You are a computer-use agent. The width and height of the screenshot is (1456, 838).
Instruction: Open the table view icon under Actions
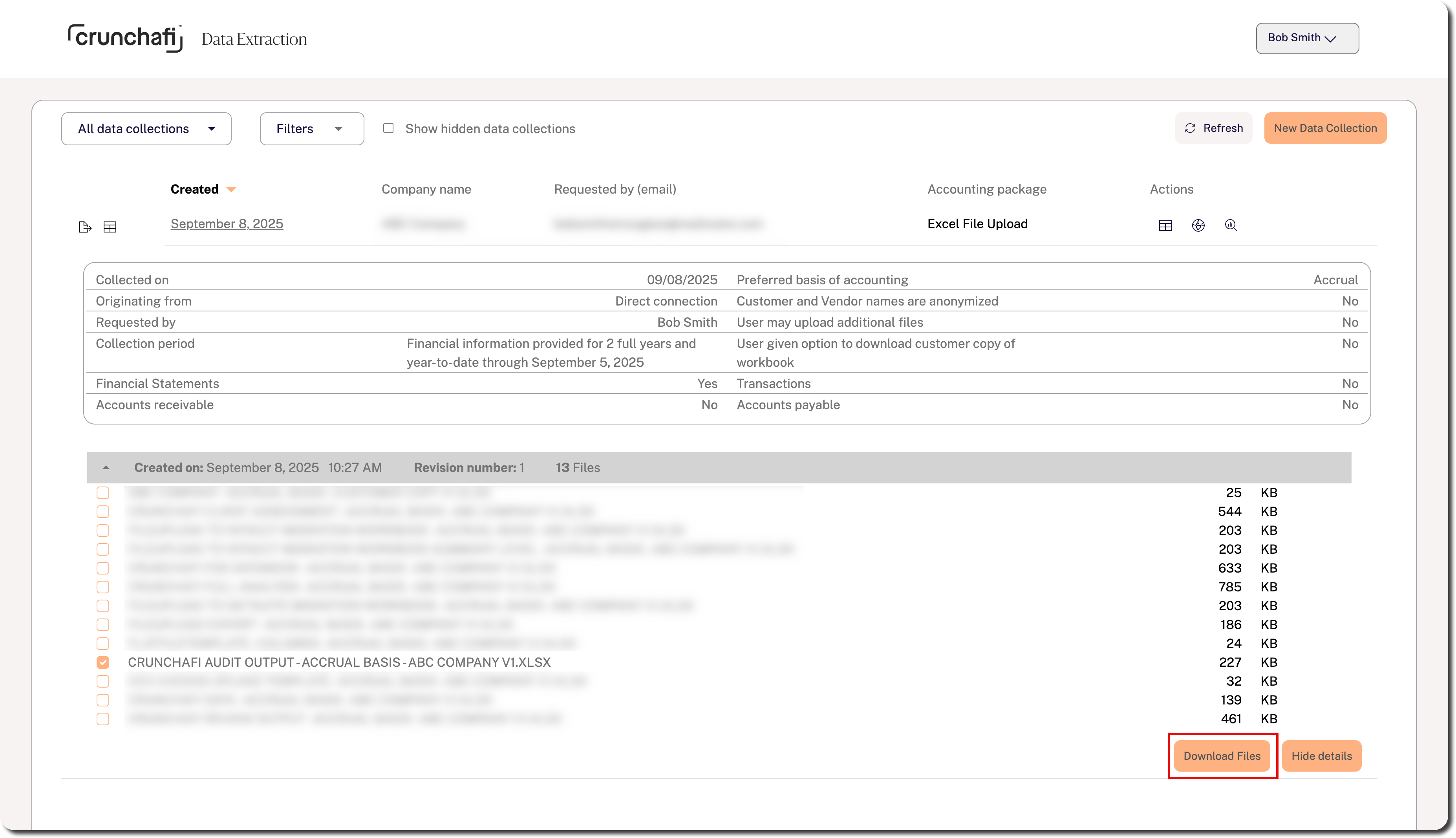click(1165, 226)
